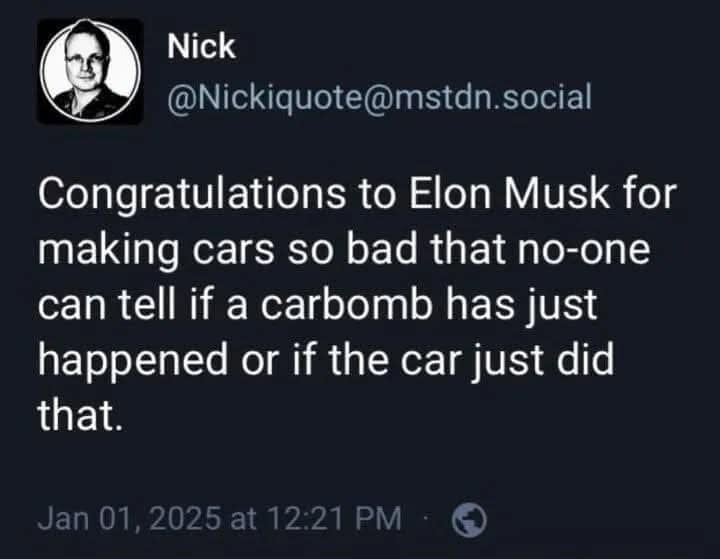Open the @Nickiquote@mstdn.social handle
The image size is (720, 559).
coord(378,97)
